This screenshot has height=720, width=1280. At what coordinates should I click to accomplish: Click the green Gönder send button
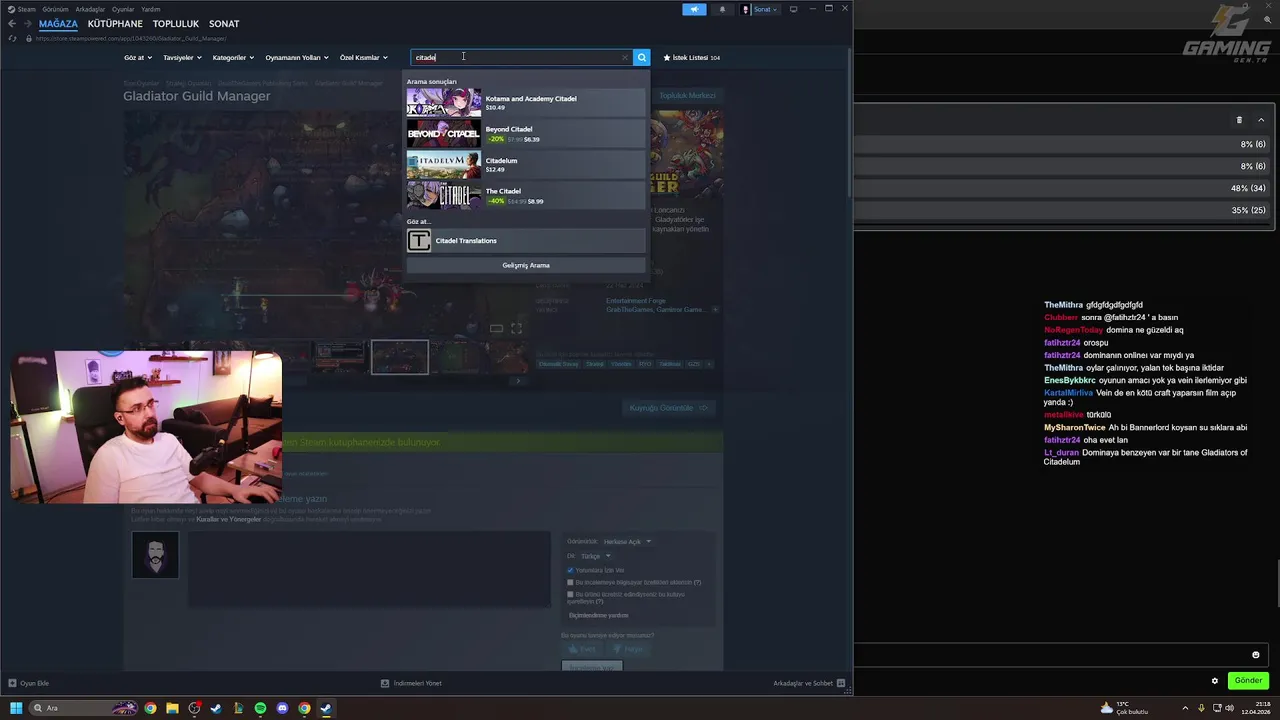point(1248,680)
